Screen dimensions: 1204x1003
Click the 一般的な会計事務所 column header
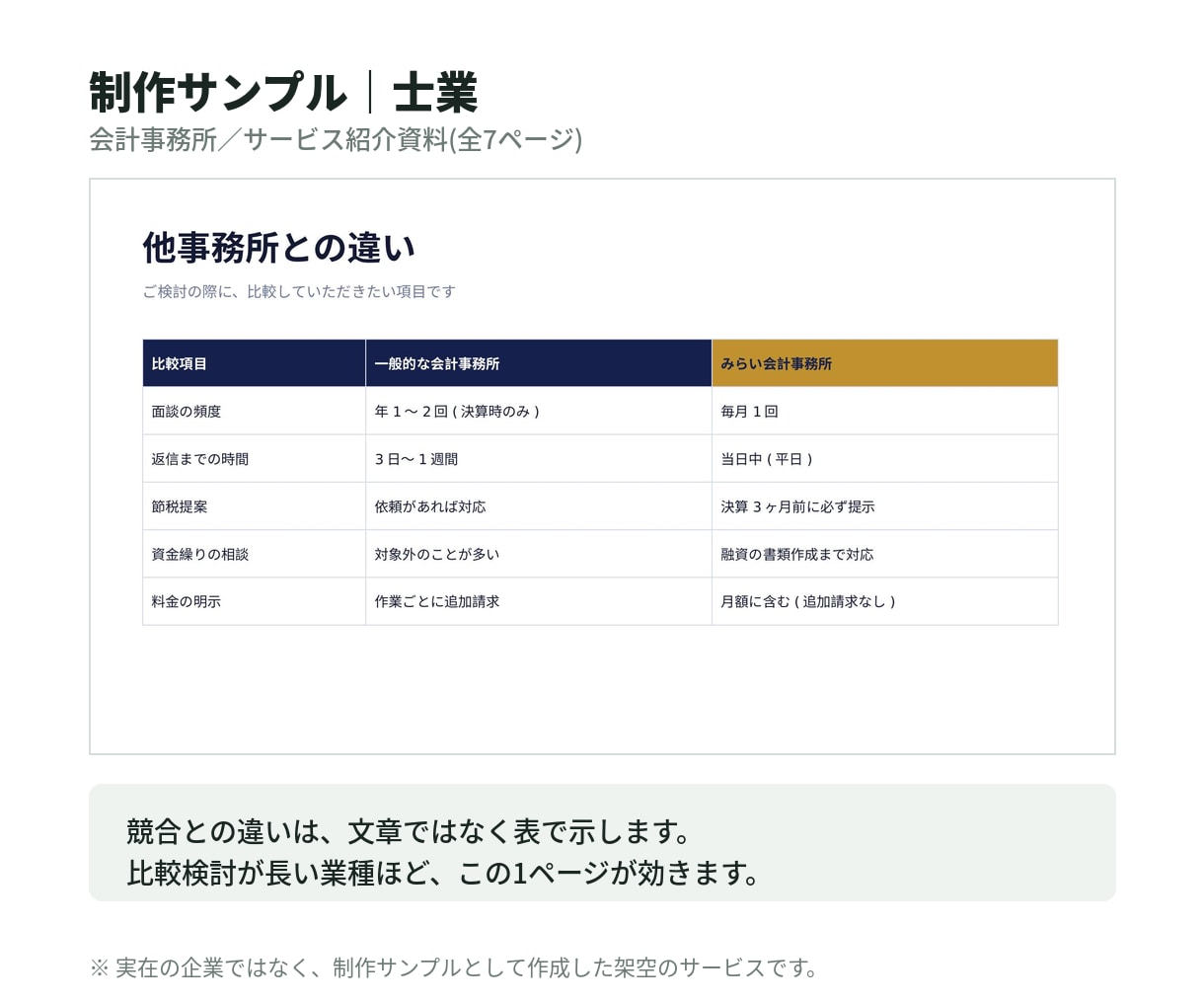click(539, 363)
